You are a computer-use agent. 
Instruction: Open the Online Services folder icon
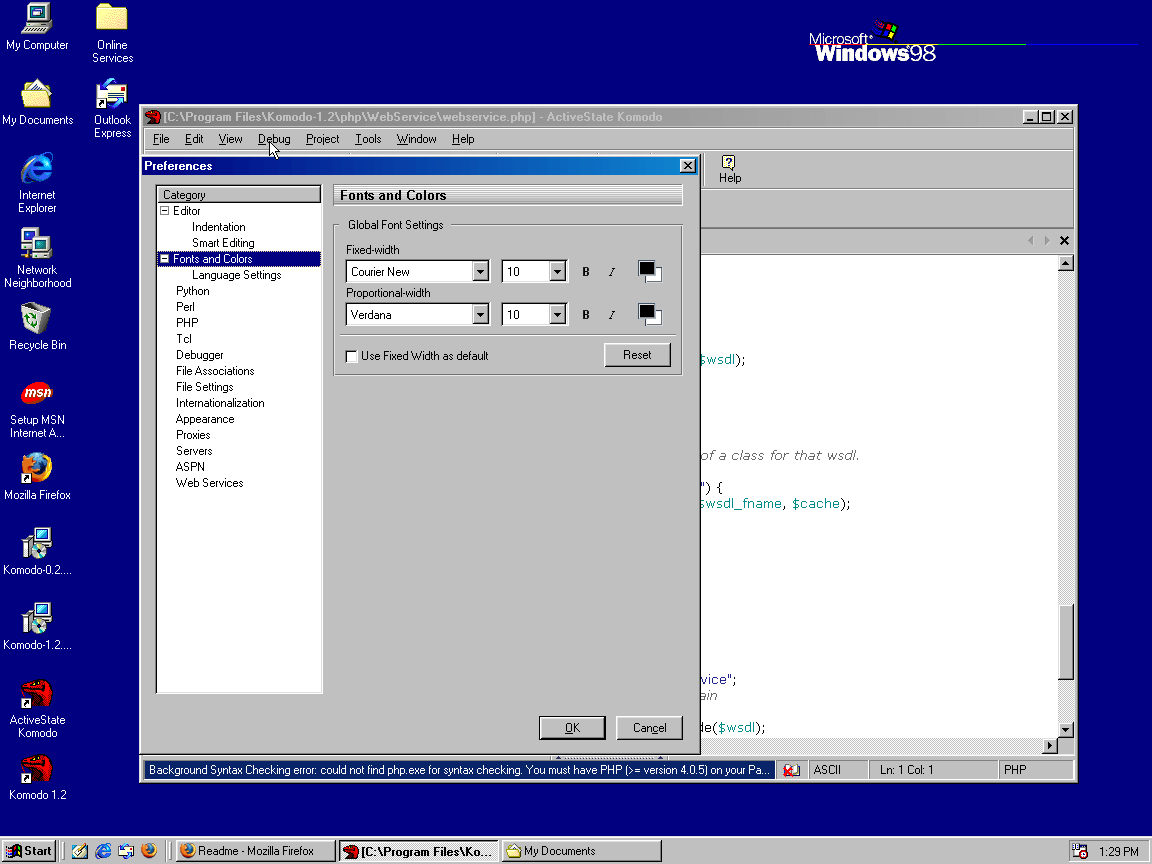tap(112, 33)
